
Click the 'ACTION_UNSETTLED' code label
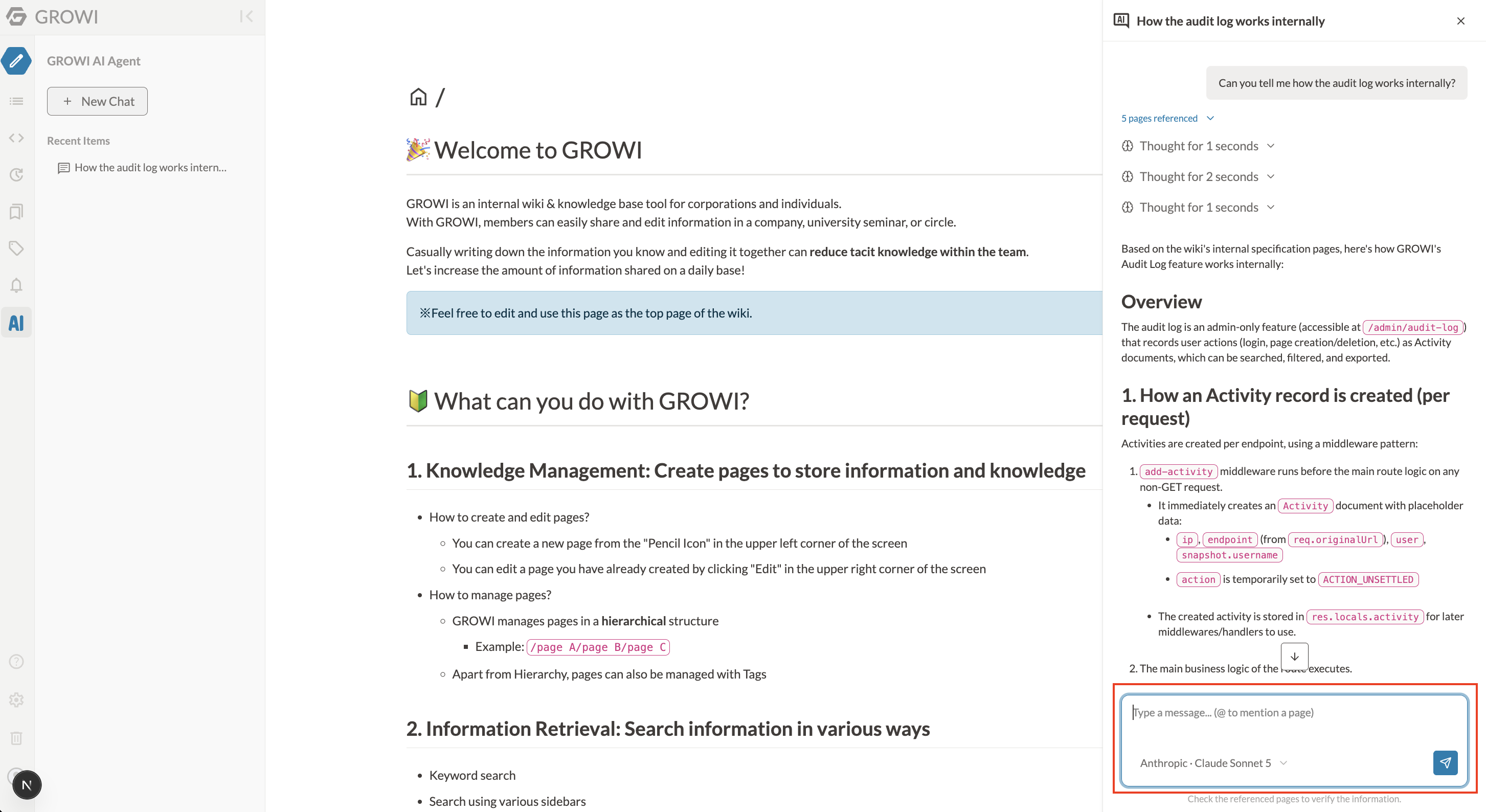click(1368, 579)
